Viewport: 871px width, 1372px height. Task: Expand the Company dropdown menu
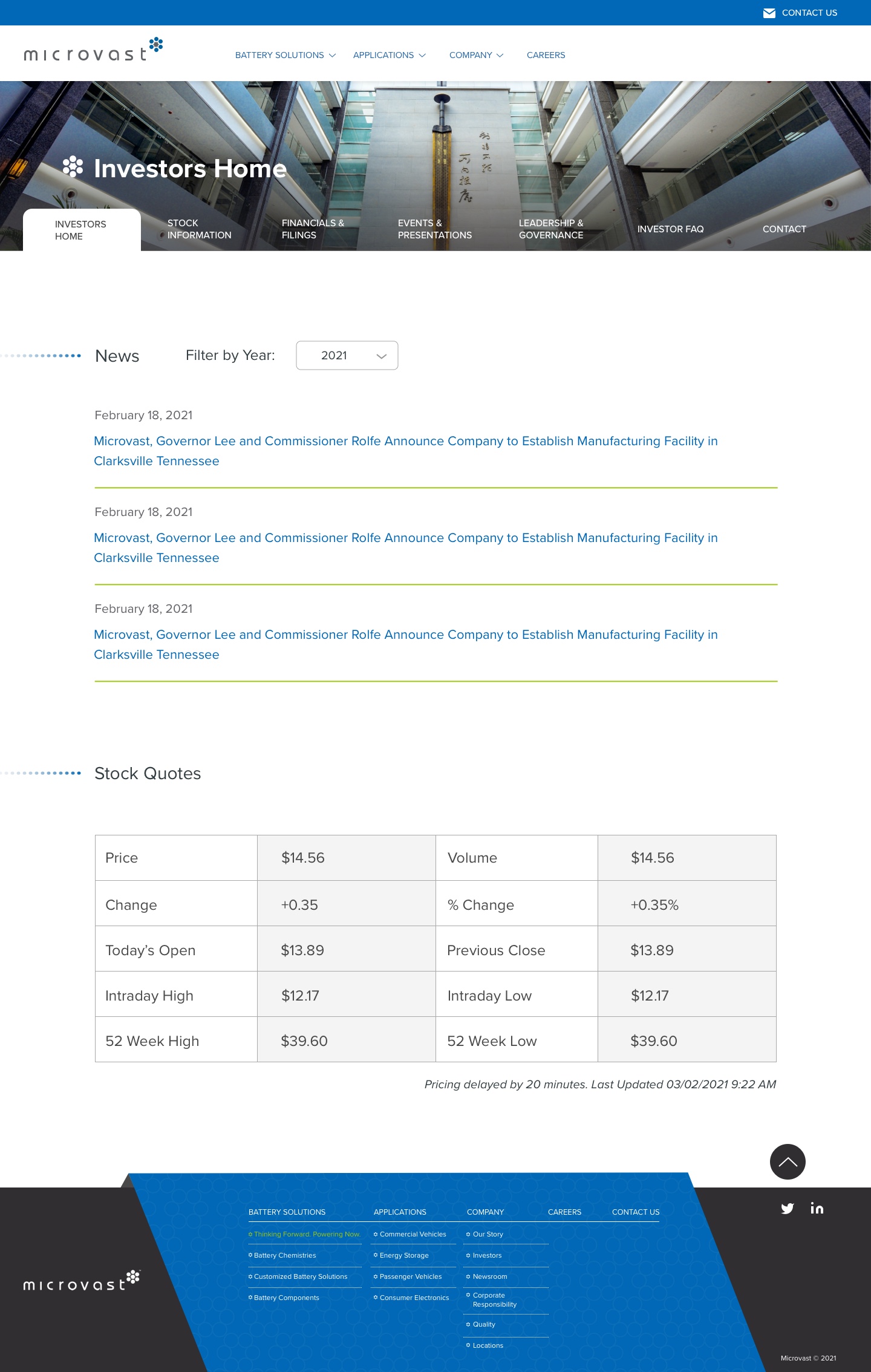476,55
